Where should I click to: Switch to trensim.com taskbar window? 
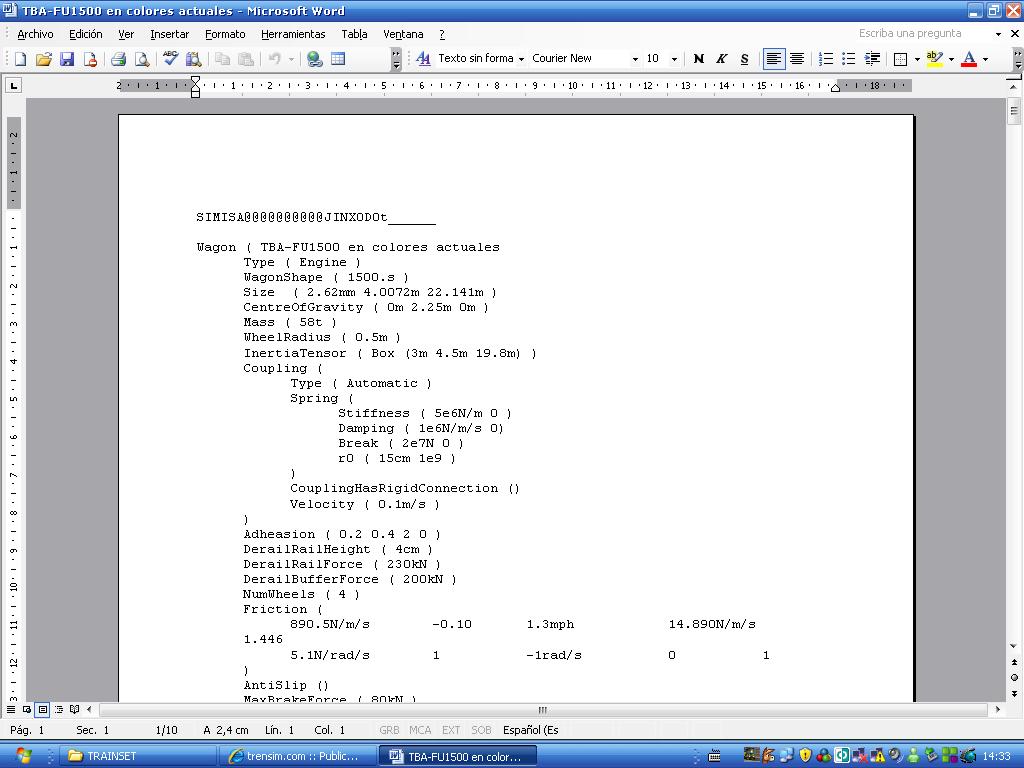click(297, 756)
